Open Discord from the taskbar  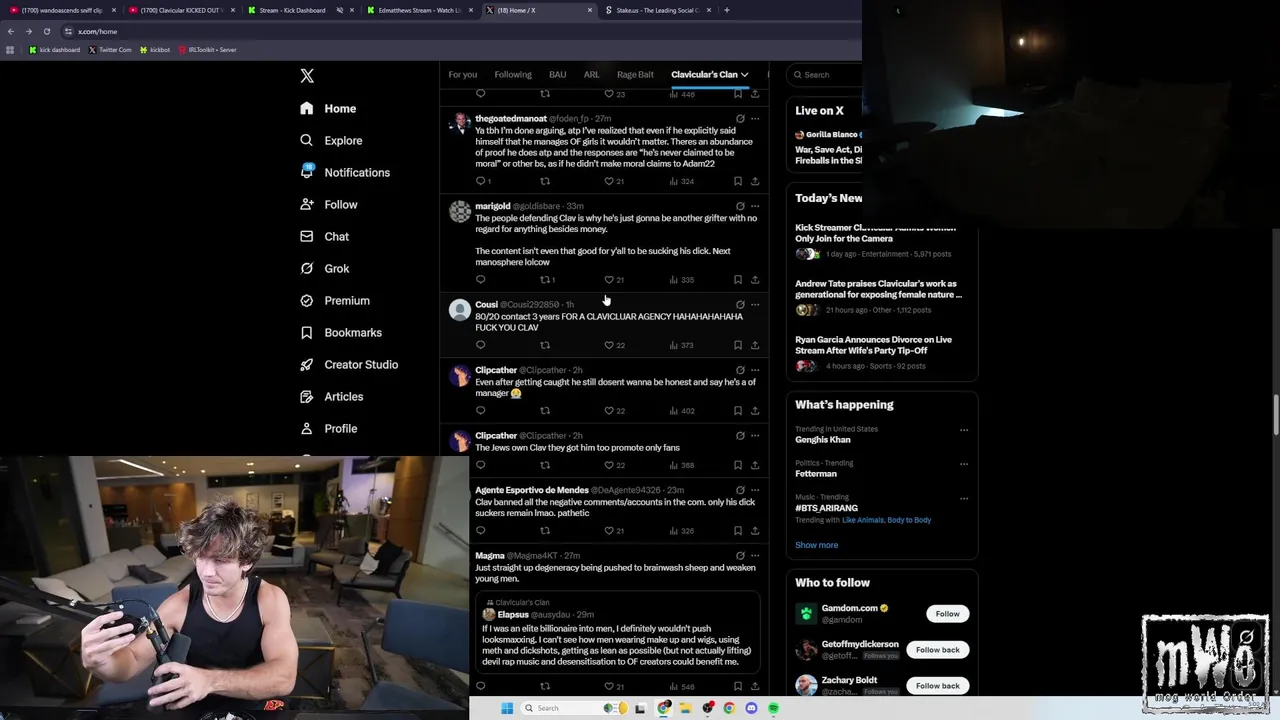click(751, 708)
